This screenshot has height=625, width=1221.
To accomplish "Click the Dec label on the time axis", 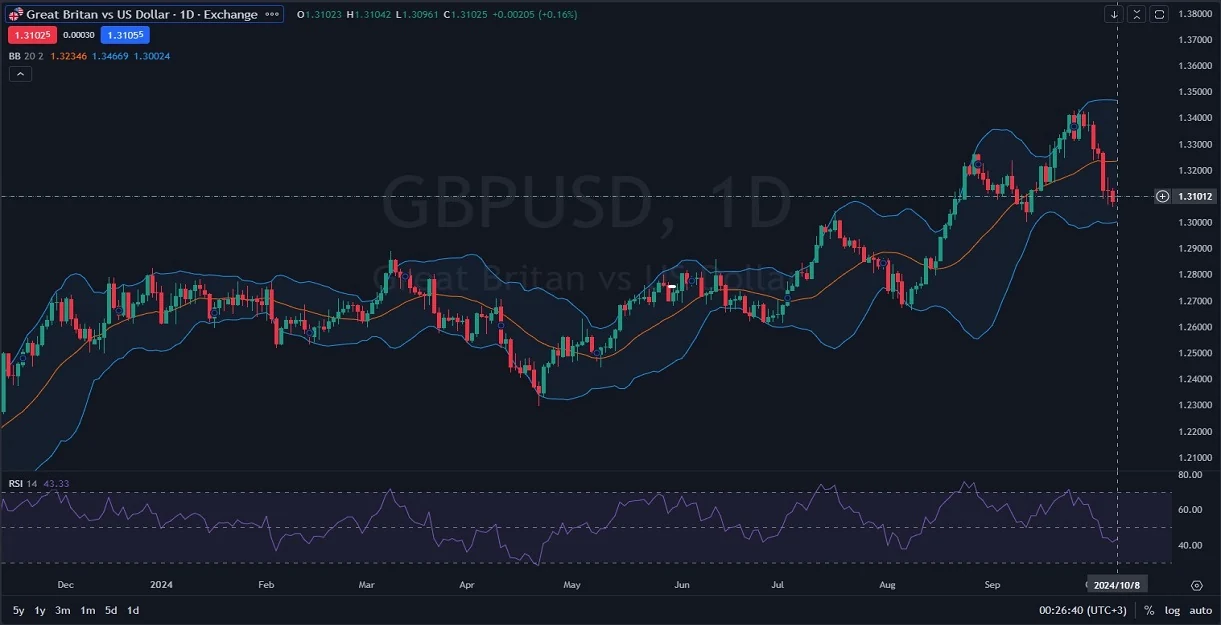I will click(65, 584).
